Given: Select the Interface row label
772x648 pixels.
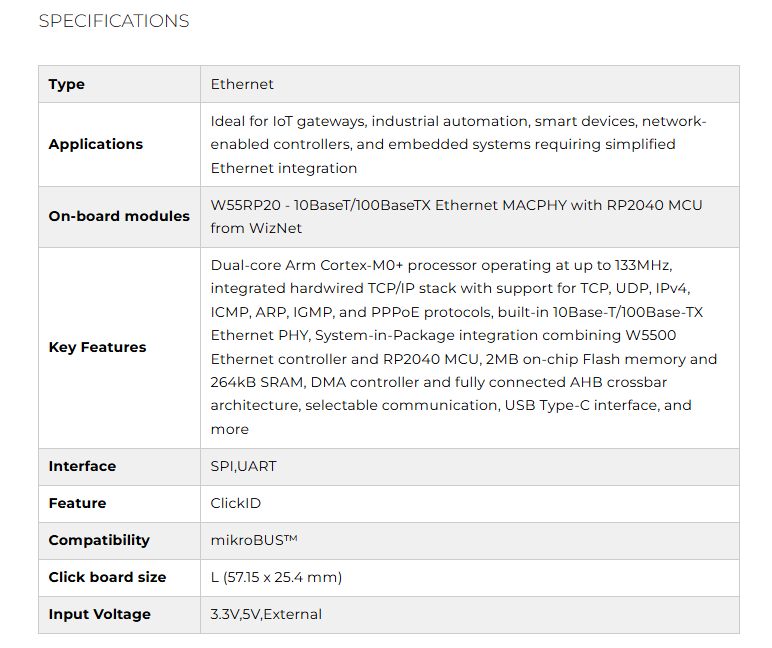Looking at the screenshot, I should (x=82, y=467).
